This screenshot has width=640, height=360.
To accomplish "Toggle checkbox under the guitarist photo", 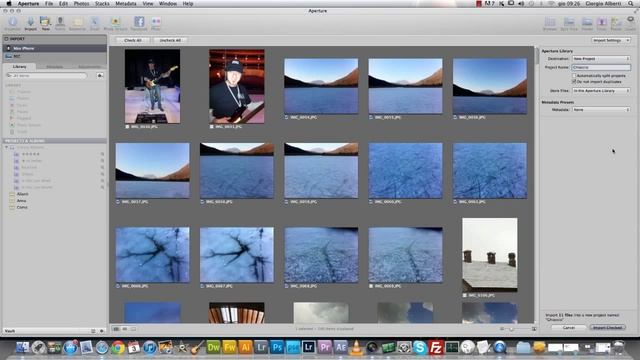I will click(127, 127).
